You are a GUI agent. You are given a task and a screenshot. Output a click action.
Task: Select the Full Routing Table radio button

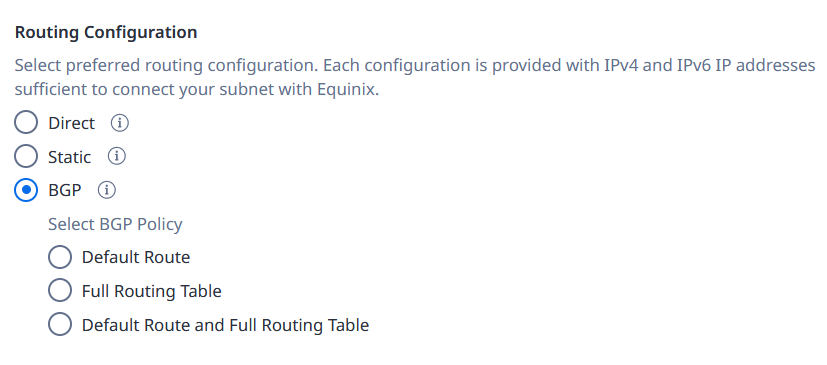click(60, 291)
